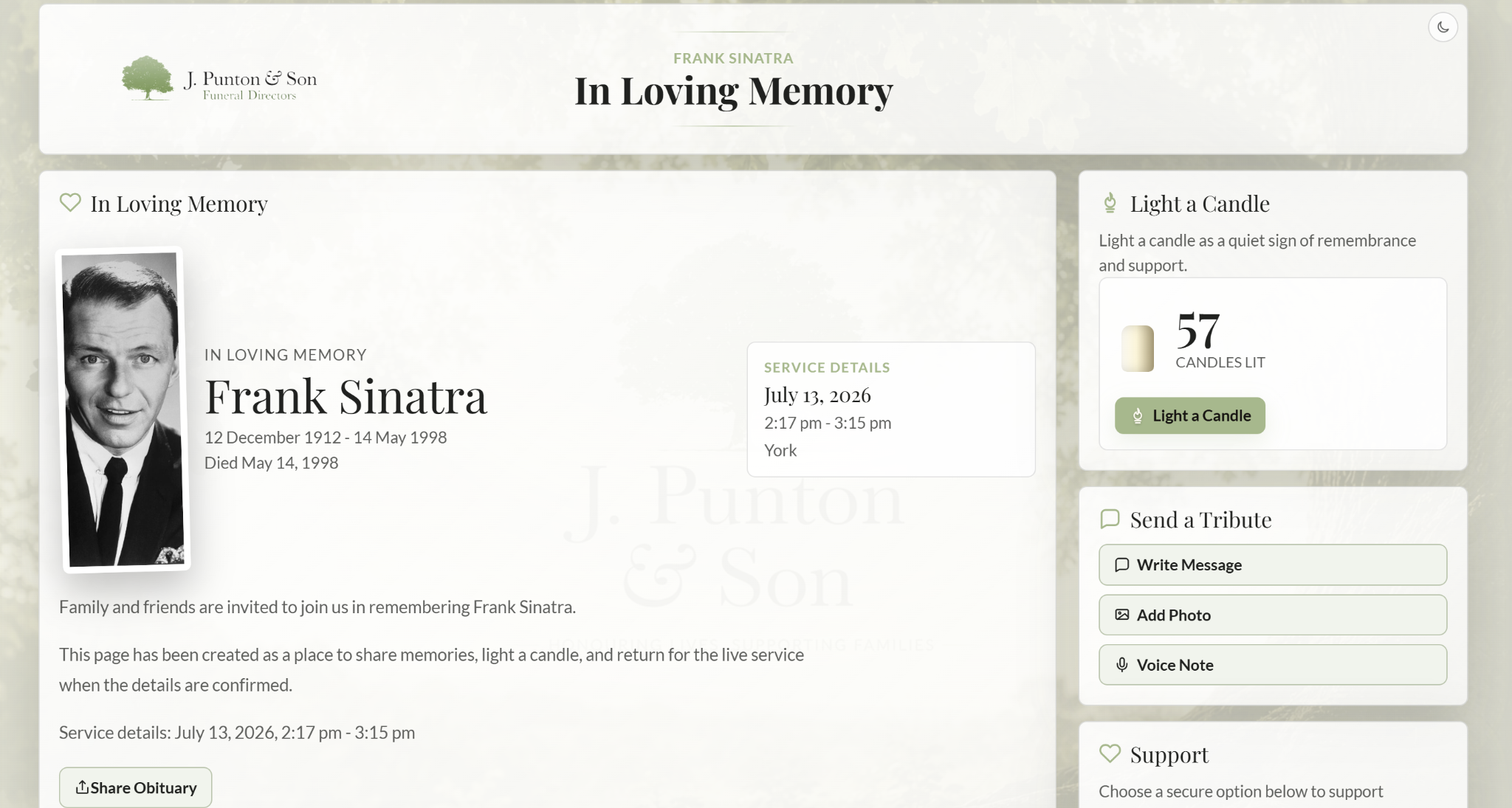Open the Write Message tribute option
This screenshot has height=808, width=1512.
click(x=1272, y=564)
